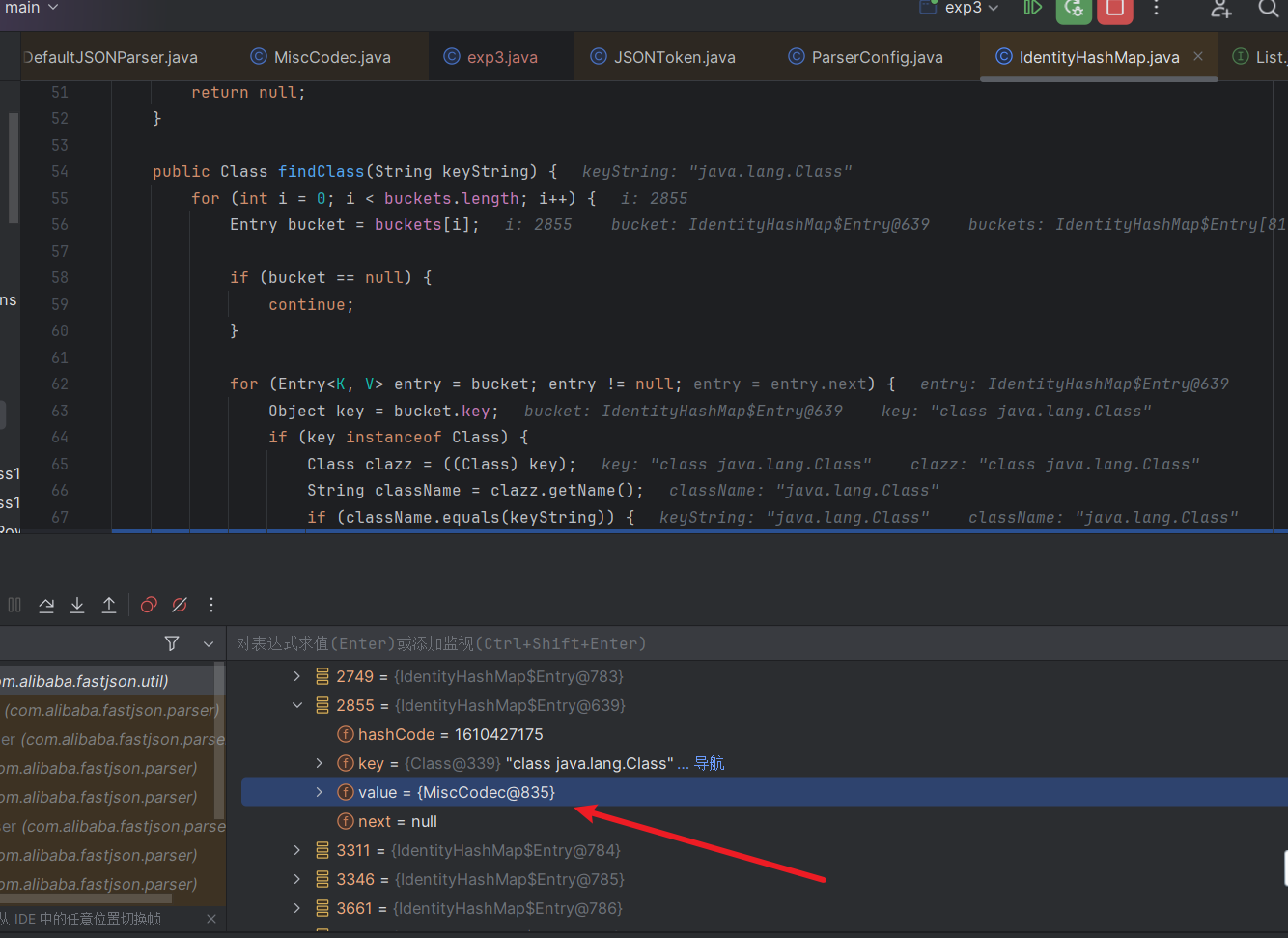Image resolution: width=1288 pixels, height=938 pixels.
Task: Switch to the ParserConfig.java tab
Action: 865,57
